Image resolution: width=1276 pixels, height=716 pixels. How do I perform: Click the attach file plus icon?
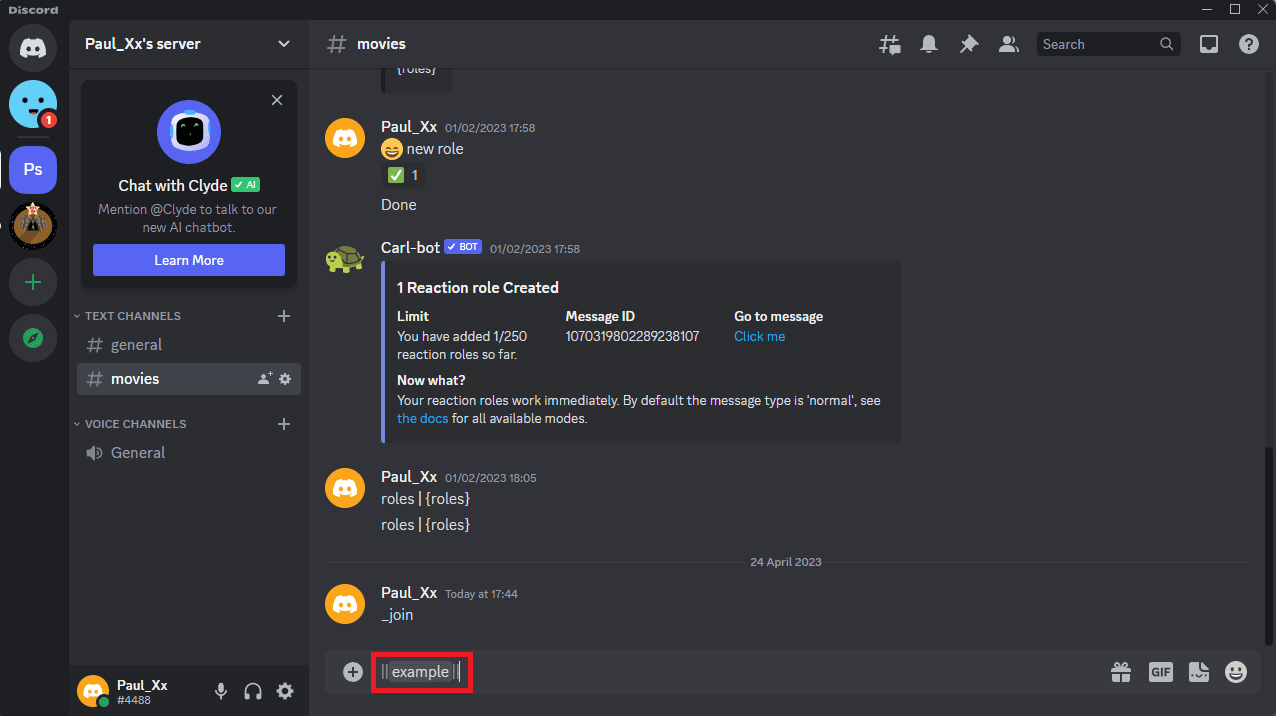click(x=351, y=672)
